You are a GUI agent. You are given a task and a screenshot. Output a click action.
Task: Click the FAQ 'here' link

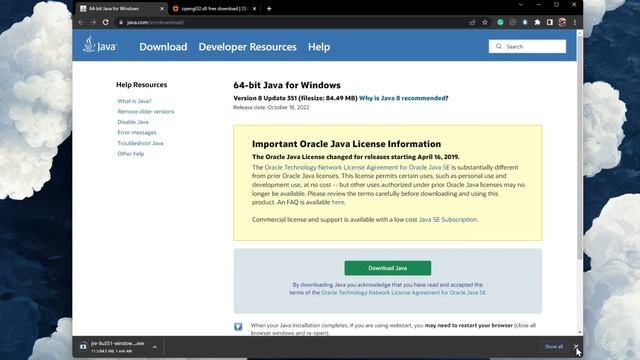[338, 202]
